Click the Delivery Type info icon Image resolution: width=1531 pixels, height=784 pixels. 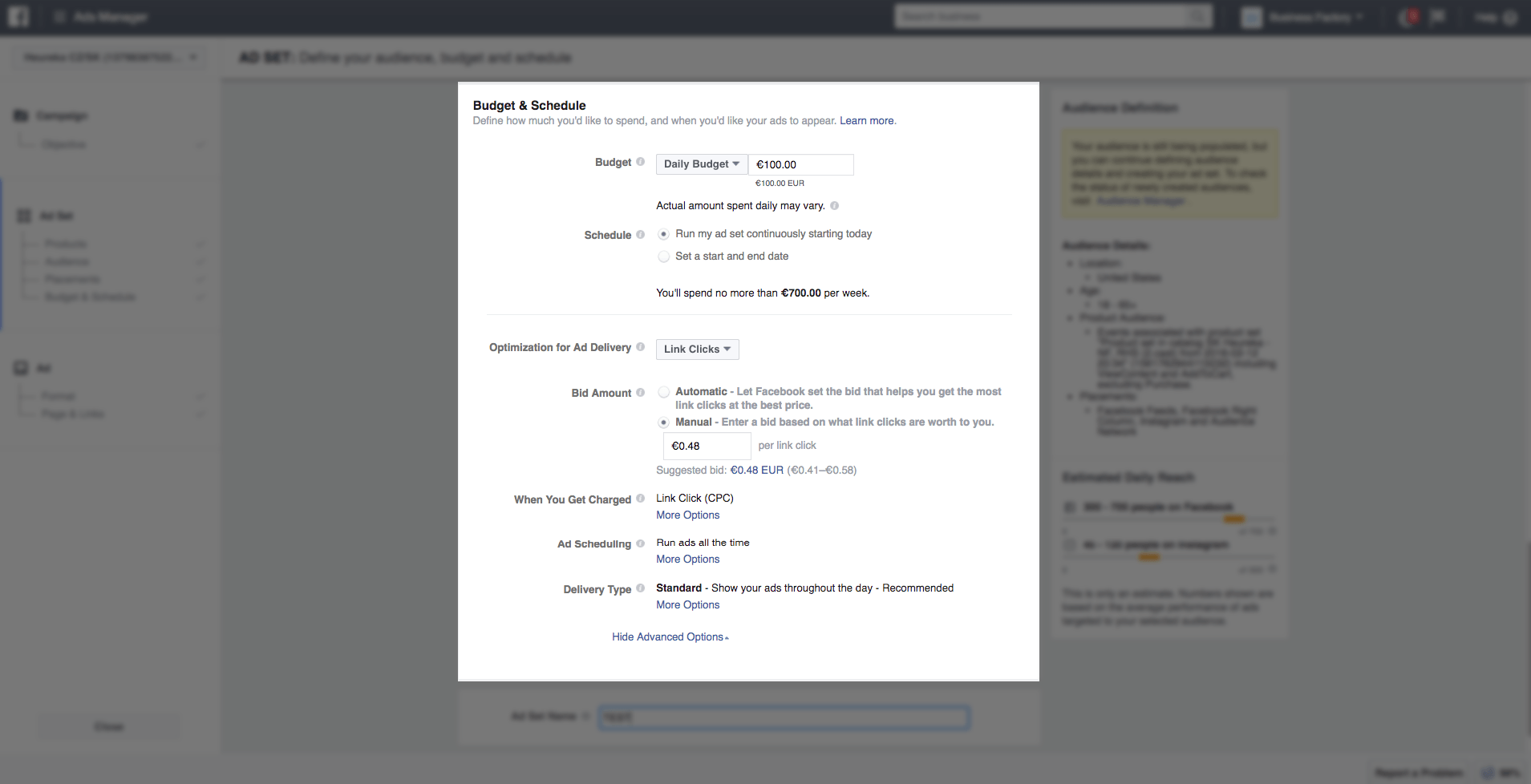(640, 588)
